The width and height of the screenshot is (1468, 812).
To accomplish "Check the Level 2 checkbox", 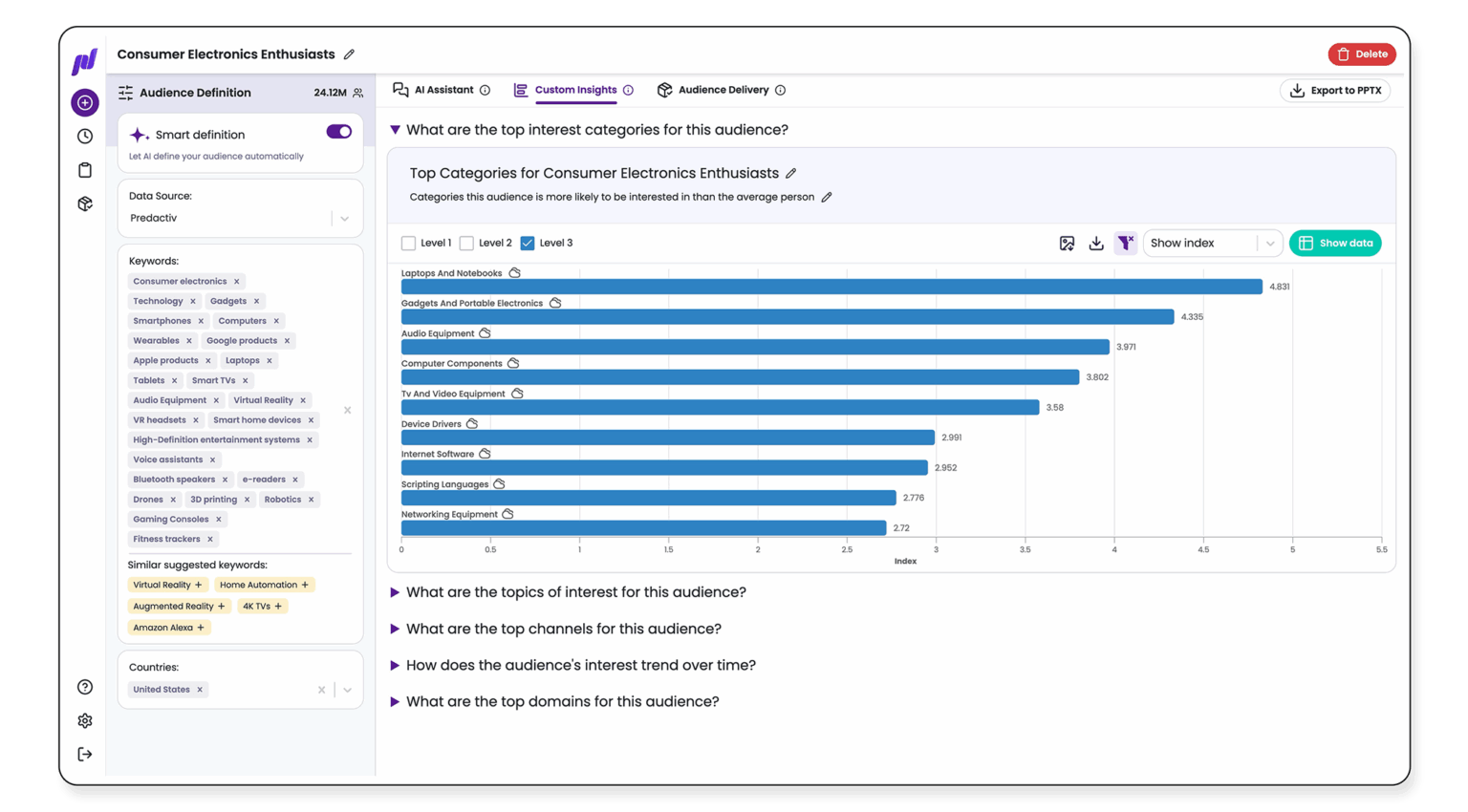I will pyautogui.click(x=466, y=243).
